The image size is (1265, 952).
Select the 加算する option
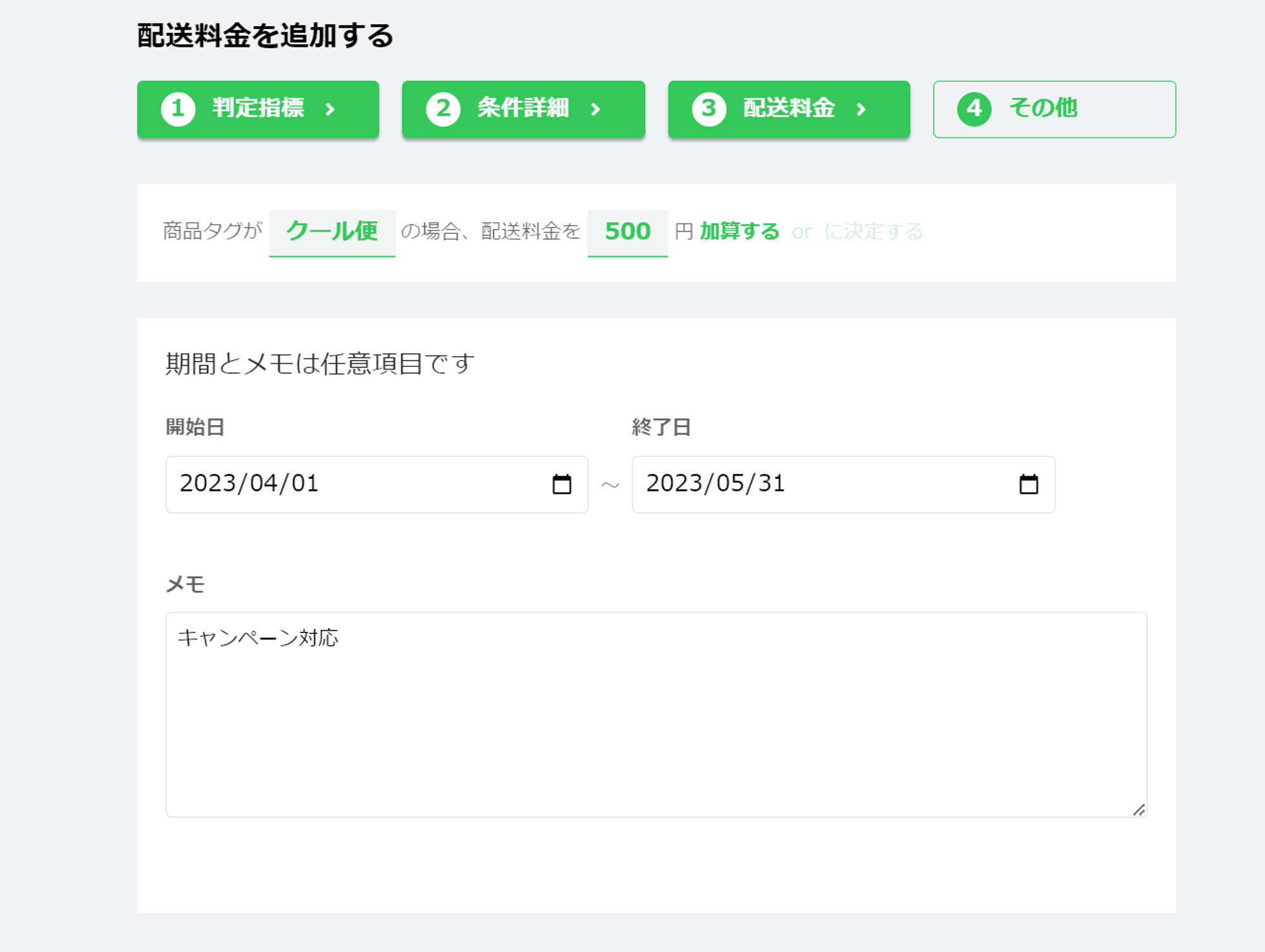739,232
